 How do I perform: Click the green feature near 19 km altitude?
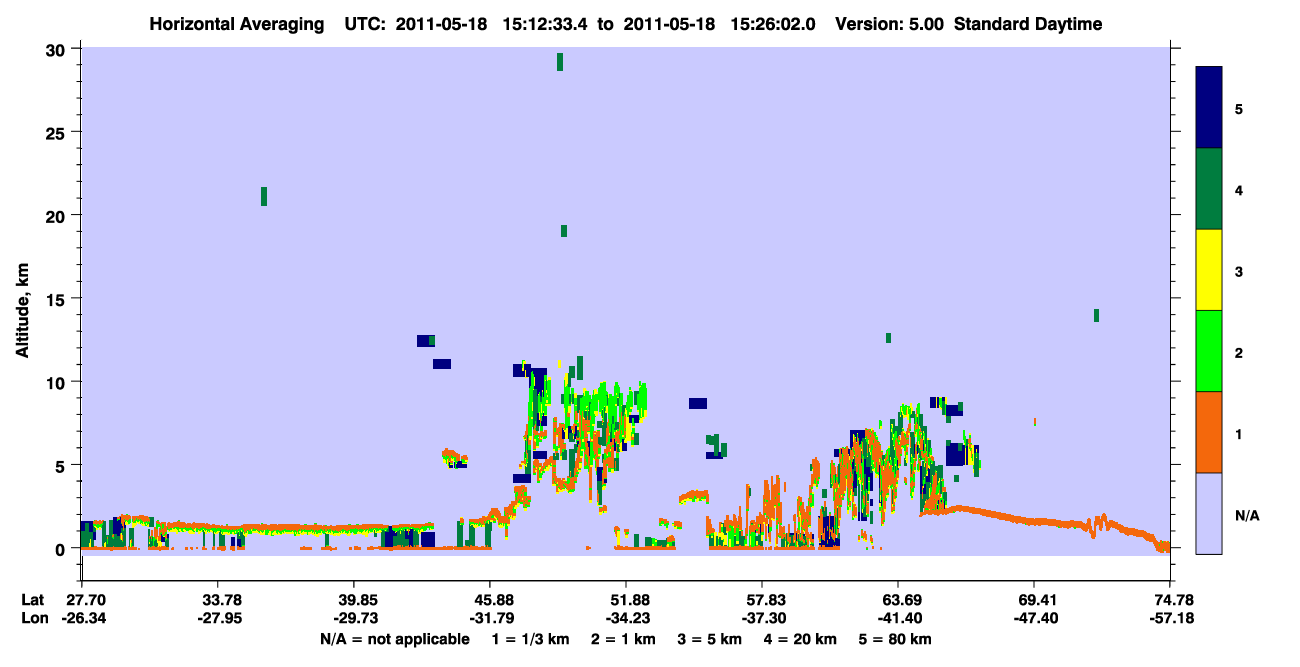pos(564,231)
